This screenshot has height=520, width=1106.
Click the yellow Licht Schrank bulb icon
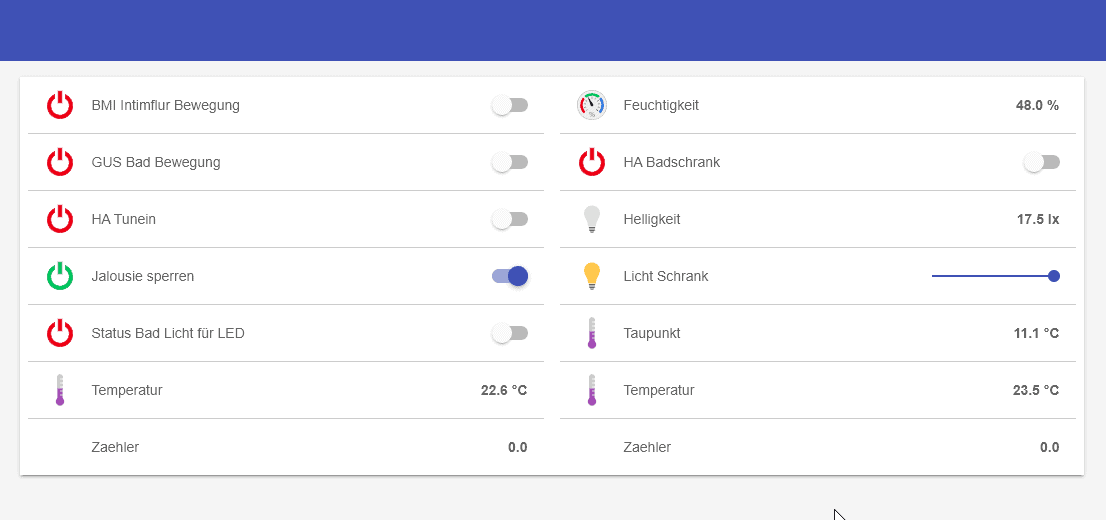pyautogui.click(x=592, y=276)
